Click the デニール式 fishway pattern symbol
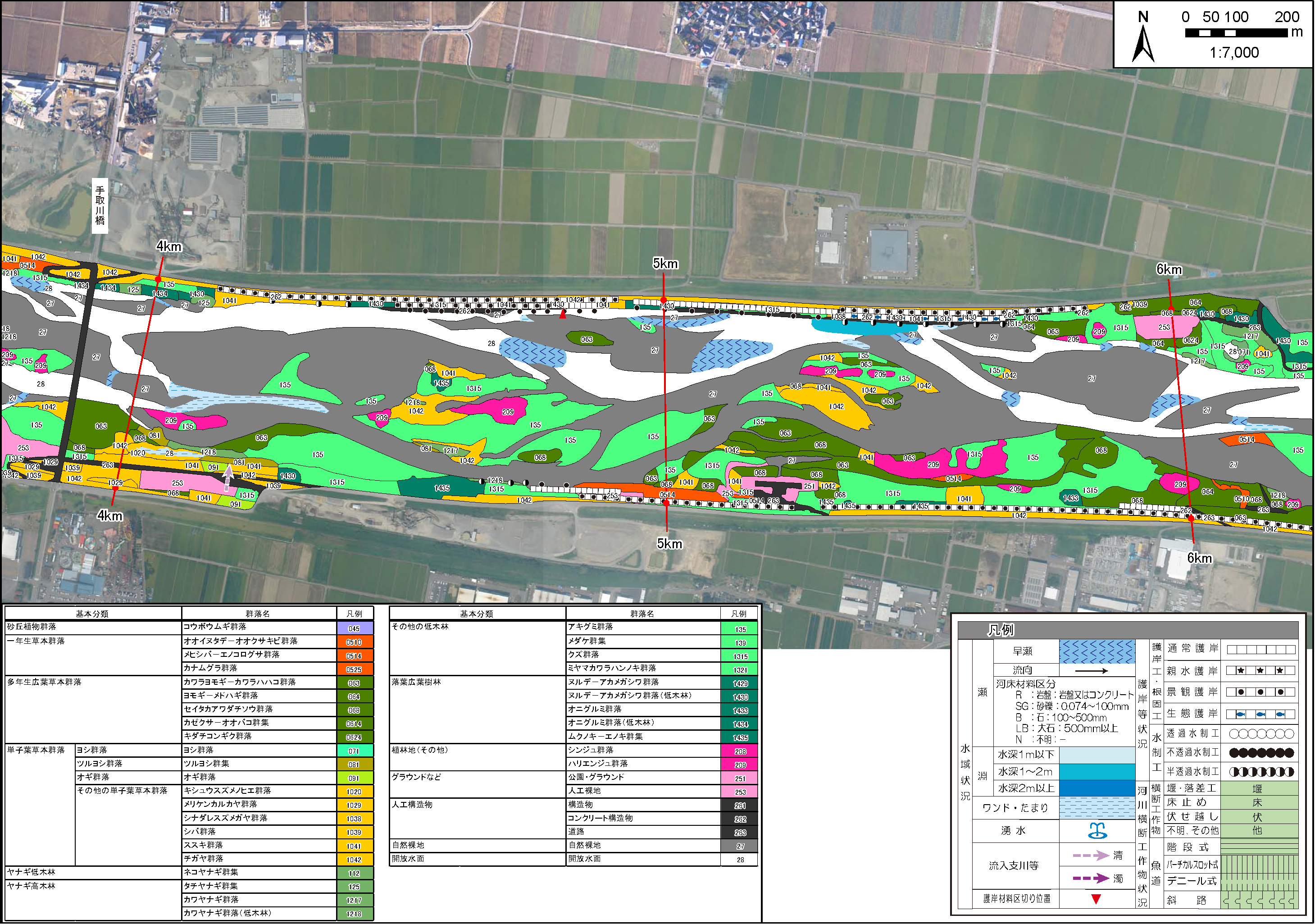This screenshot has height=924, width=1315. [1259, 881]
